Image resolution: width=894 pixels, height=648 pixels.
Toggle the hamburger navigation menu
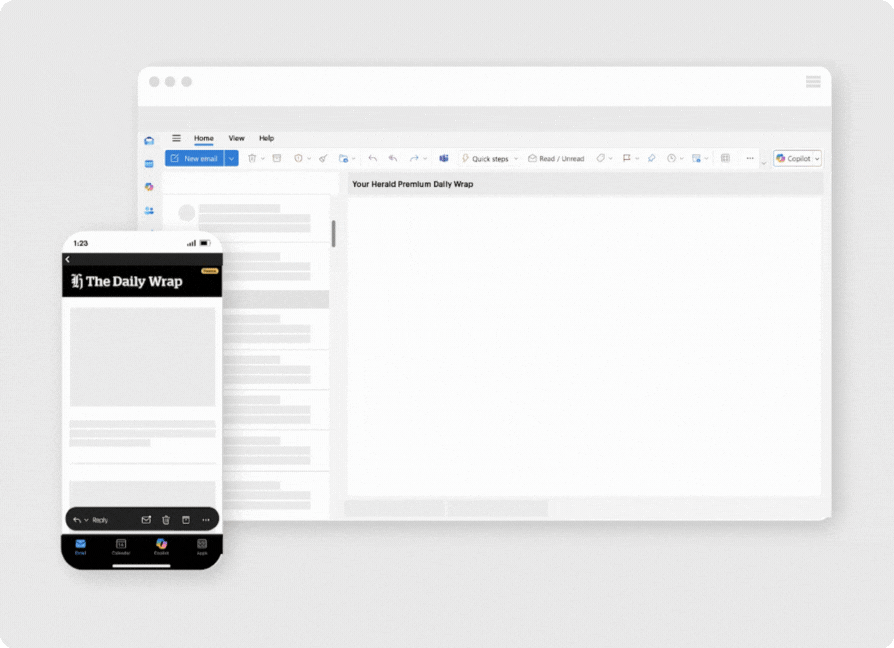[176, 138]
